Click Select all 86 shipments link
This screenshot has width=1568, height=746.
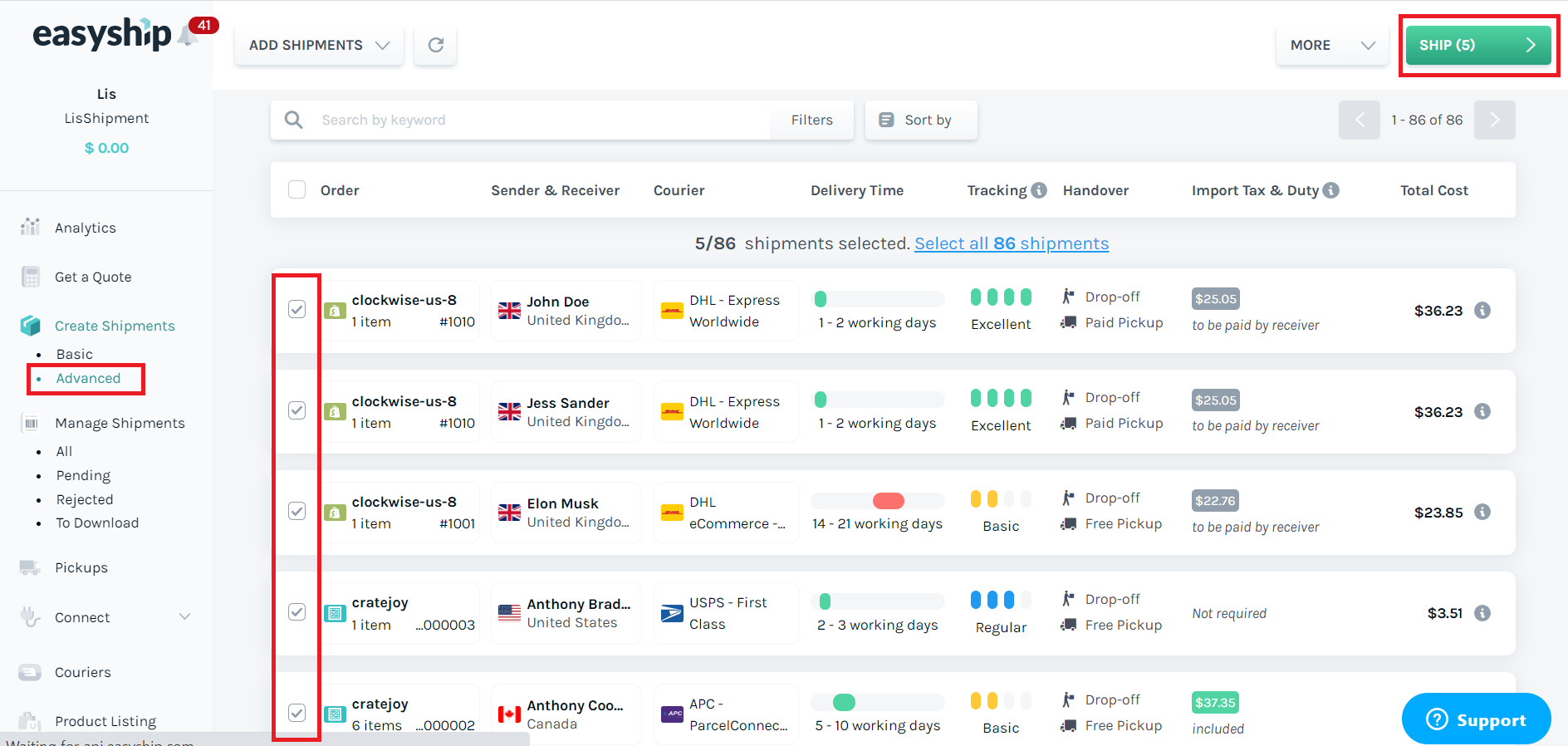click(x=1012, y=243)
